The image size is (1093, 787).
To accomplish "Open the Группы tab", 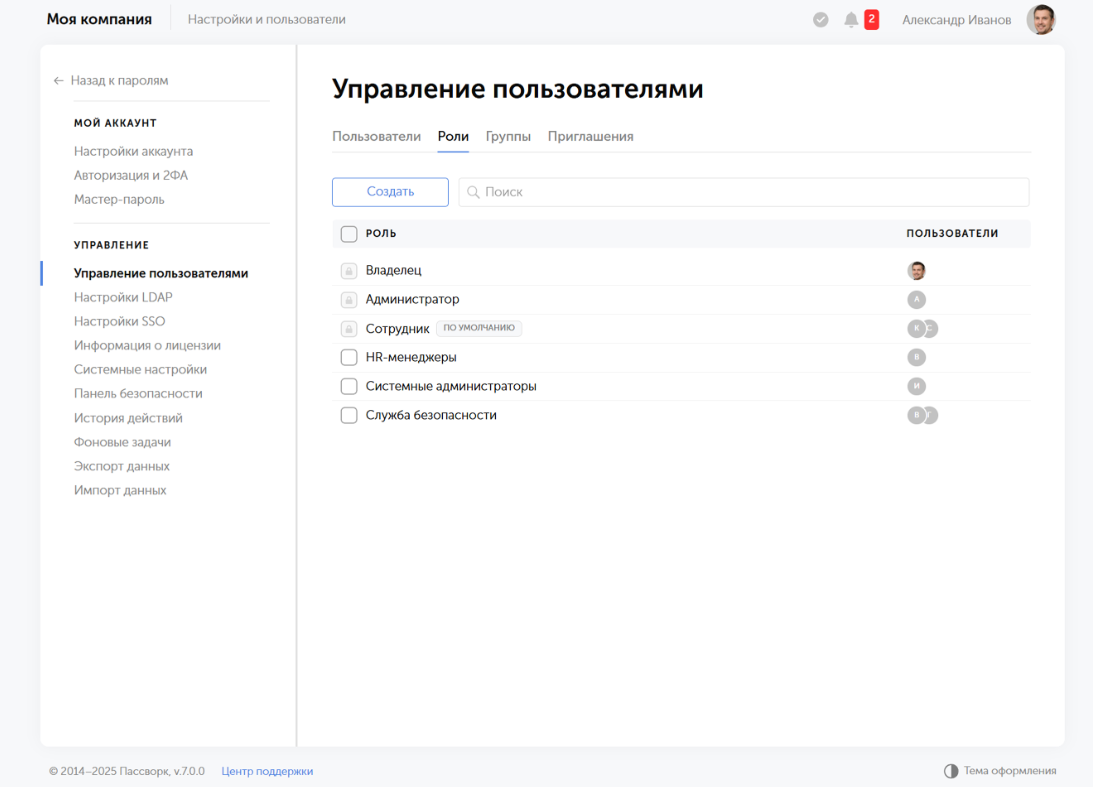I will point(508,137).
